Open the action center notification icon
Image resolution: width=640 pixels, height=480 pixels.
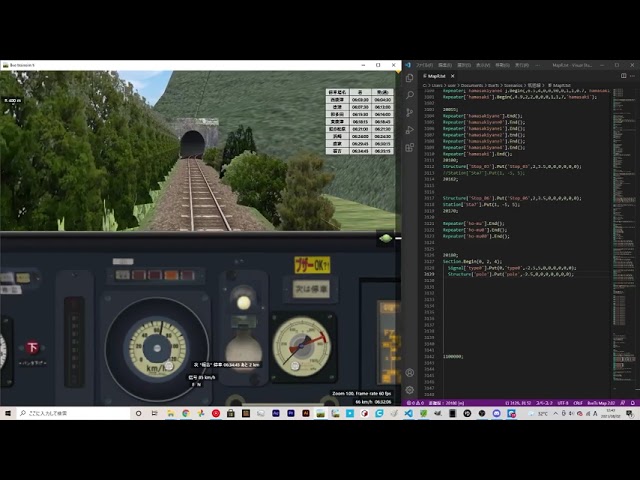630,413
